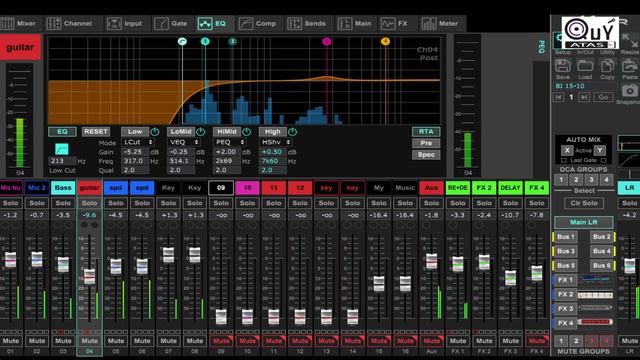Image resolution: width=640 pixels, height=360 pixels.
Task: Open the Low band LCut mode dropdown
Action: pos(138,142)
